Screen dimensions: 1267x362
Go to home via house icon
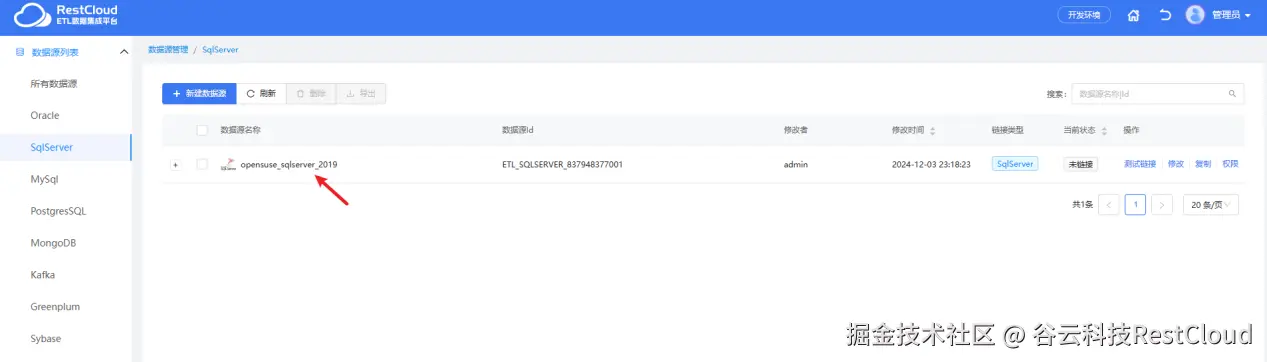(x=1133, y=15)
